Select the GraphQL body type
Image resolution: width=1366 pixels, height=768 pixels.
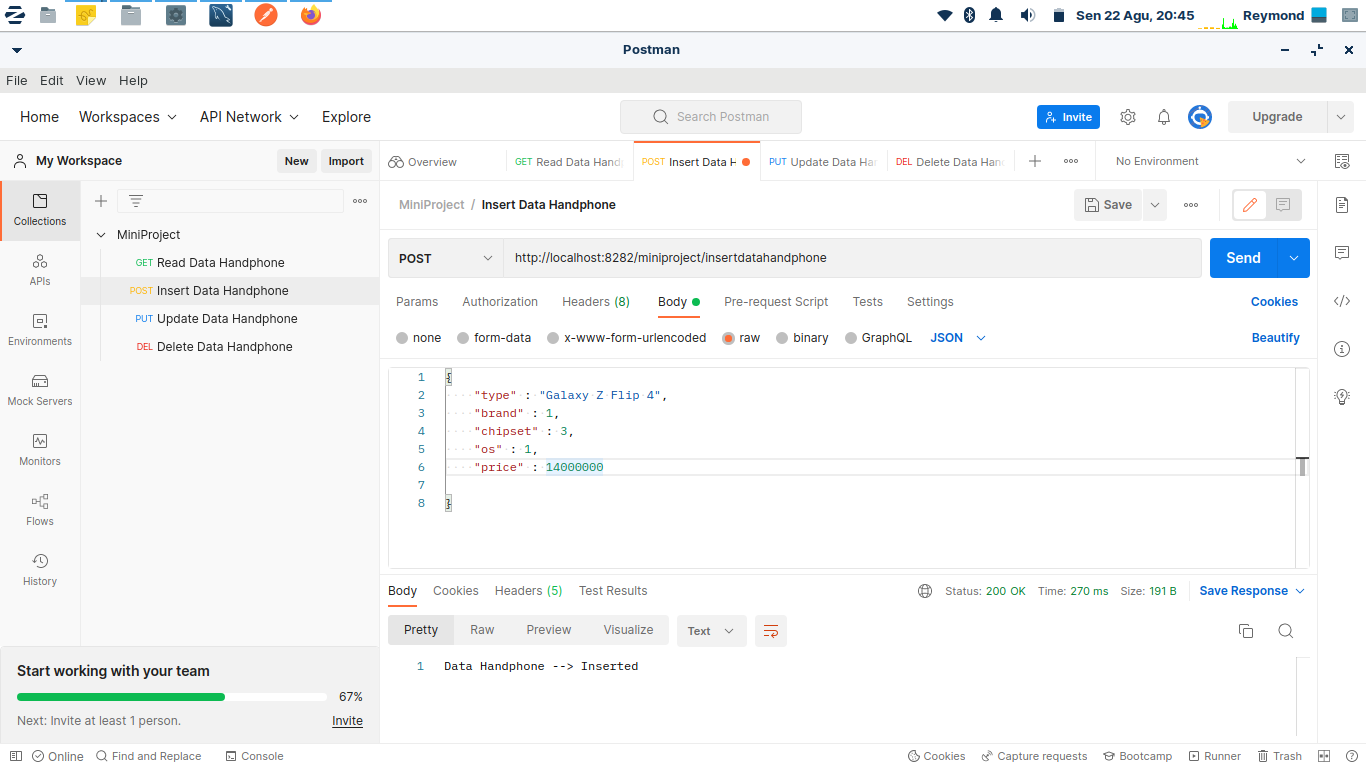pyautogui.click(x=879, y=338)
